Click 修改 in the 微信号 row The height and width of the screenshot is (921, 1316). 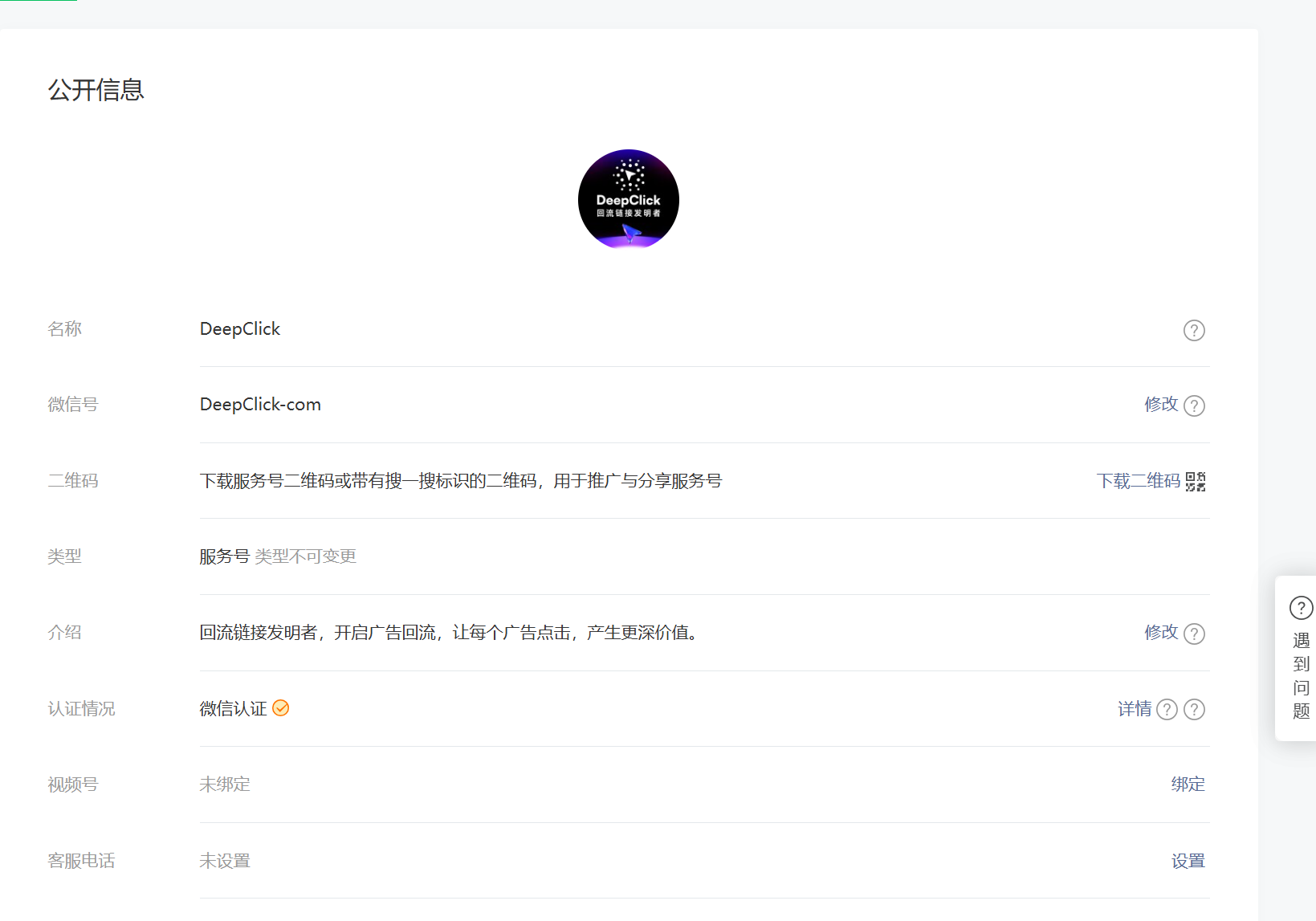[x=1161, y=404]
